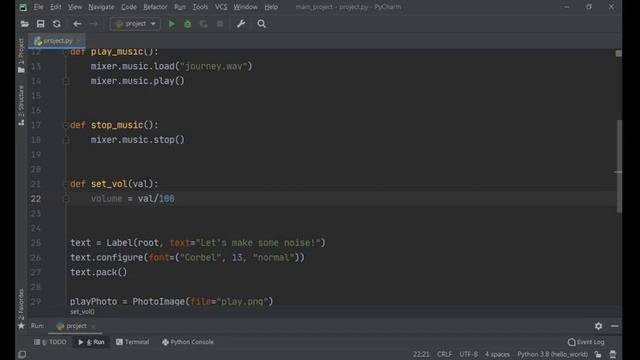The image size is (640, 360).
Task: Close the project tab in Run panel
Action: point(93,326)
